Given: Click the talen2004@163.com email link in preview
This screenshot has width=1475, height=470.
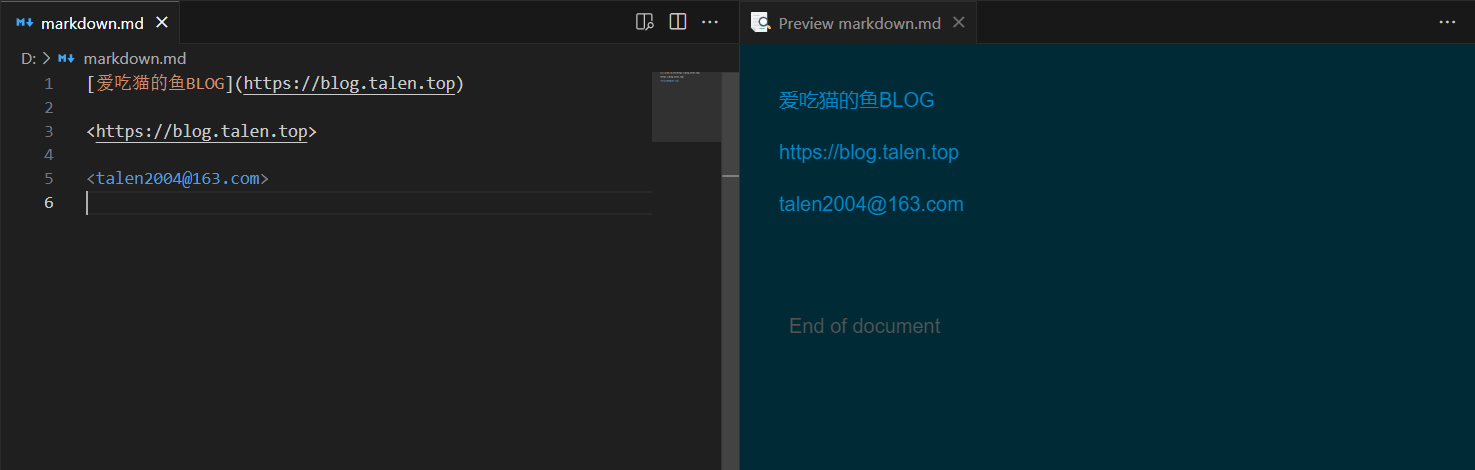Looking at the screenshot, I should coord(870,204).
